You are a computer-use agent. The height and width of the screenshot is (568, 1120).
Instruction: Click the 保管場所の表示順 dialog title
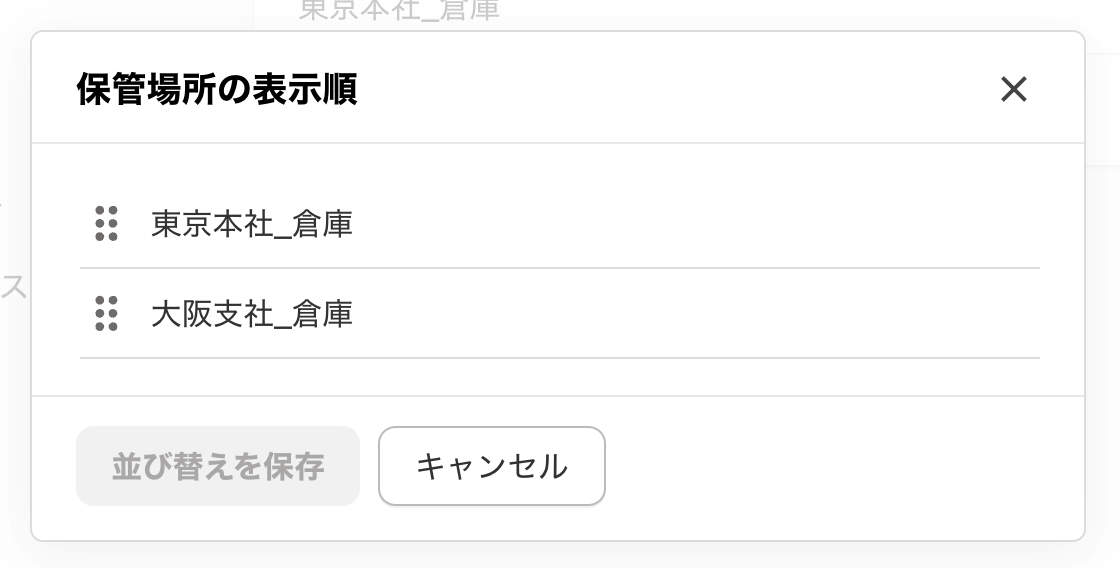coord(217,90)
